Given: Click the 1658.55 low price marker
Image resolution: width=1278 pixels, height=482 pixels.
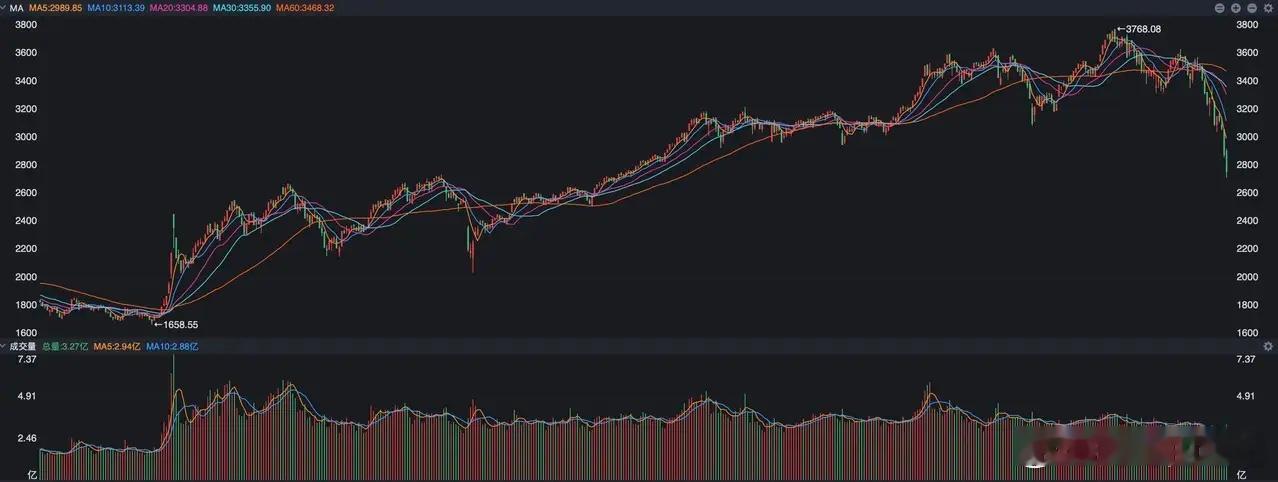Looking at the screenshot, I should 174,325.
